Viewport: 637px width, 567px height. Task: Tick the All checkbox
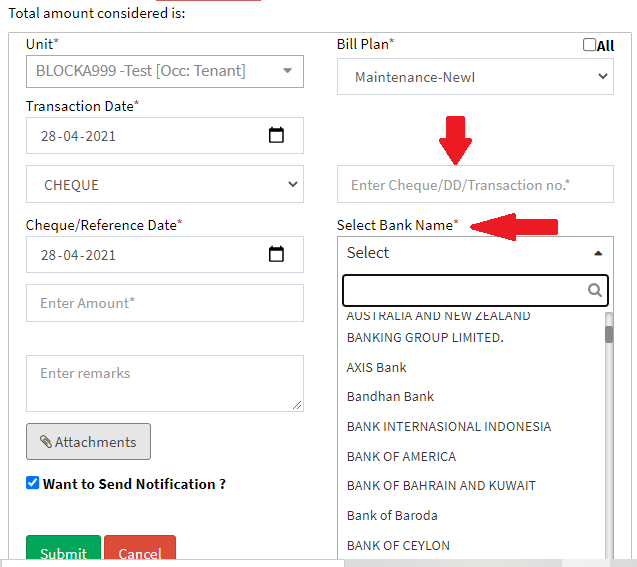[x=589, y=45]
